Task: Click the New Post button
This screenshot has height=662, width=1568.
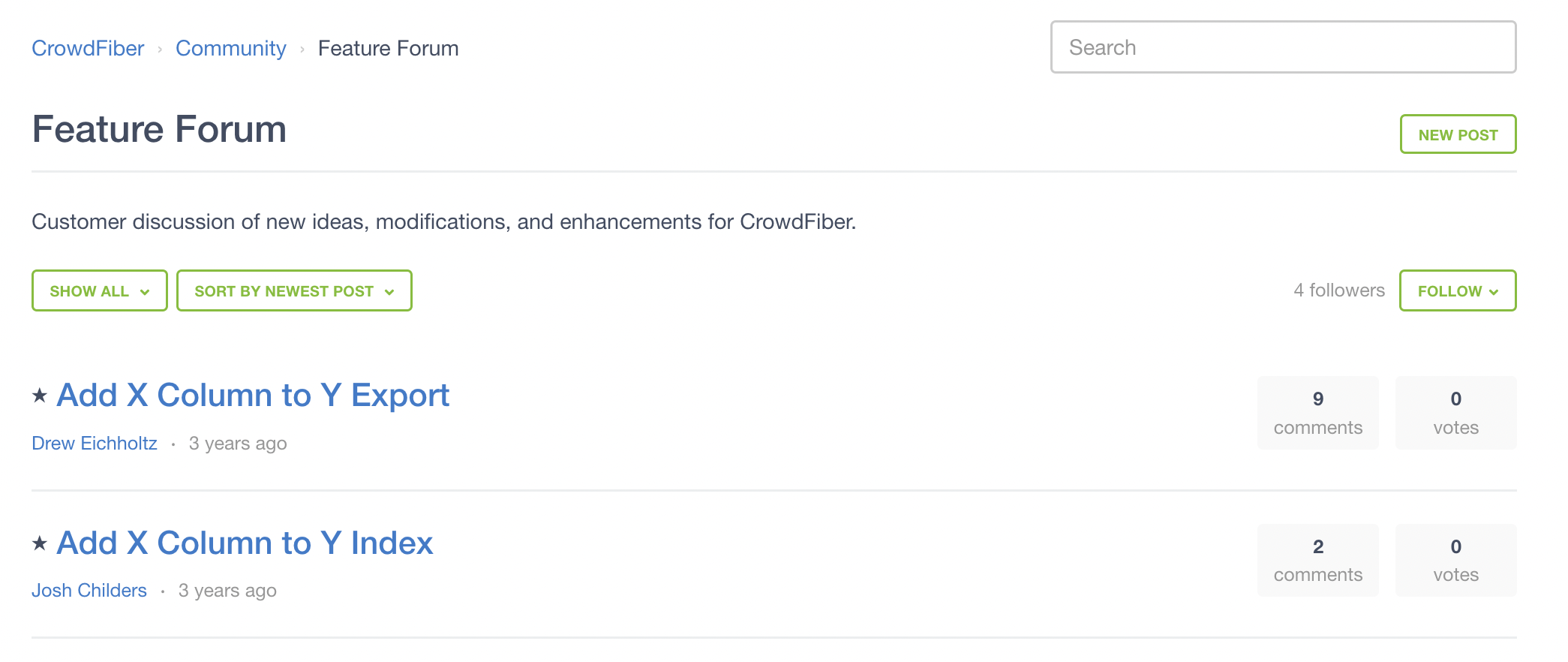Action: click(x=1458, y=134)
